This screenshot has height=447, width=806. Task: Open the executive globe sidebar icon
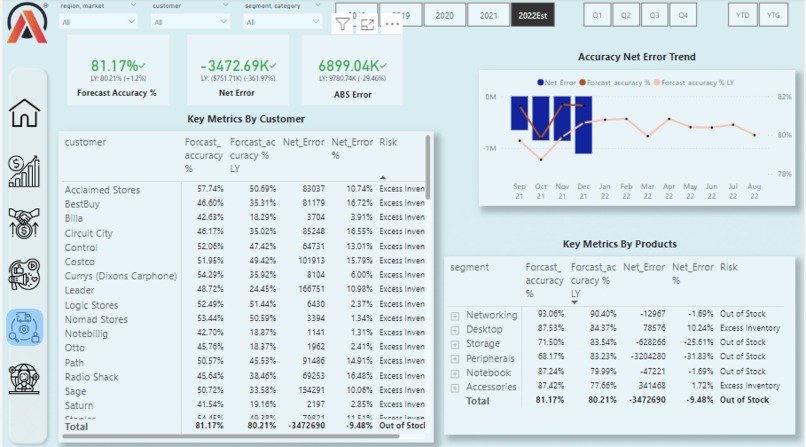tap(24, 379)
